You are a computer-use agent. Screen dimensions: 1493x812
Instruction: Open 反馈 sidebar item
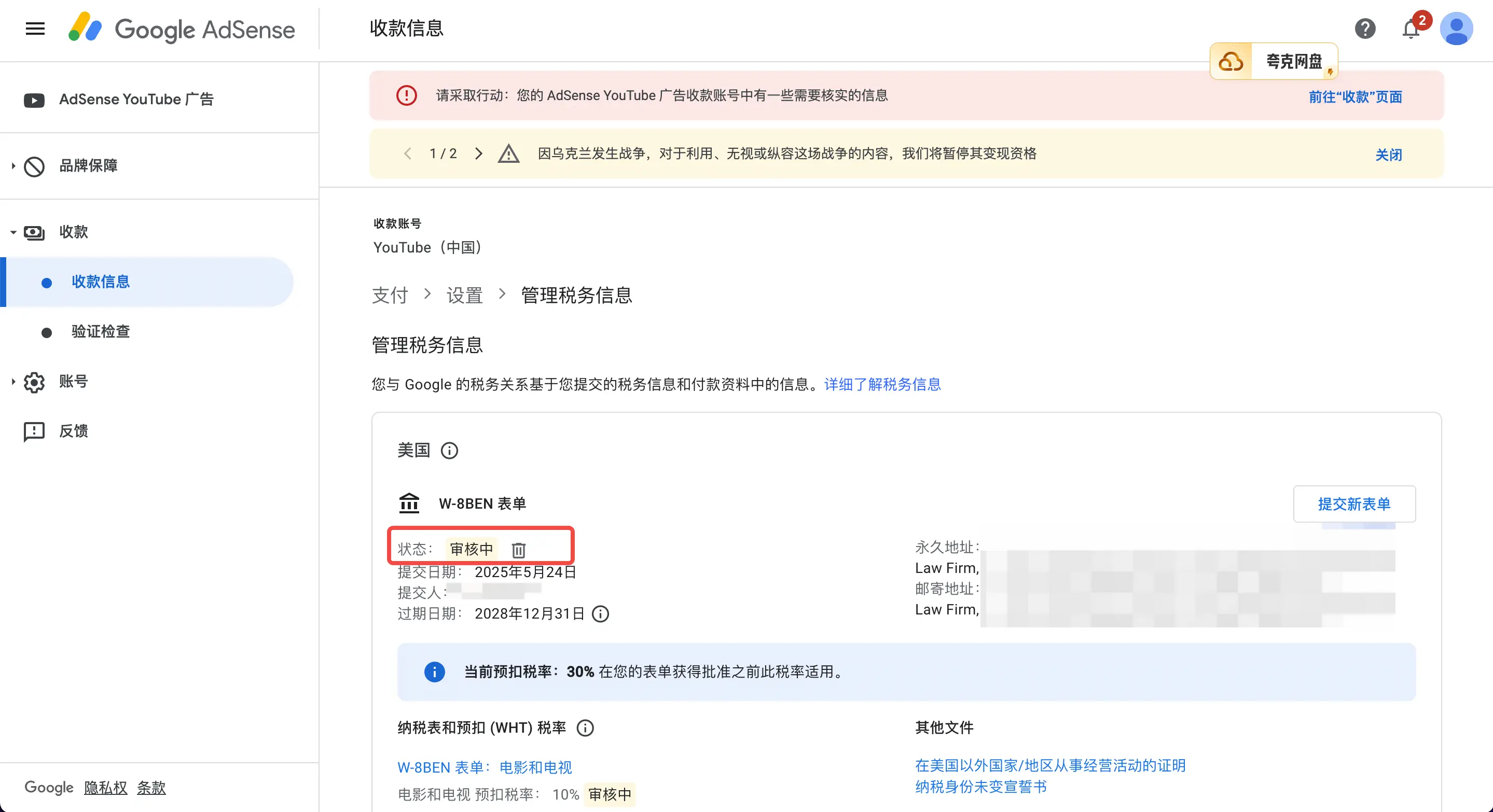click(74, 431)
